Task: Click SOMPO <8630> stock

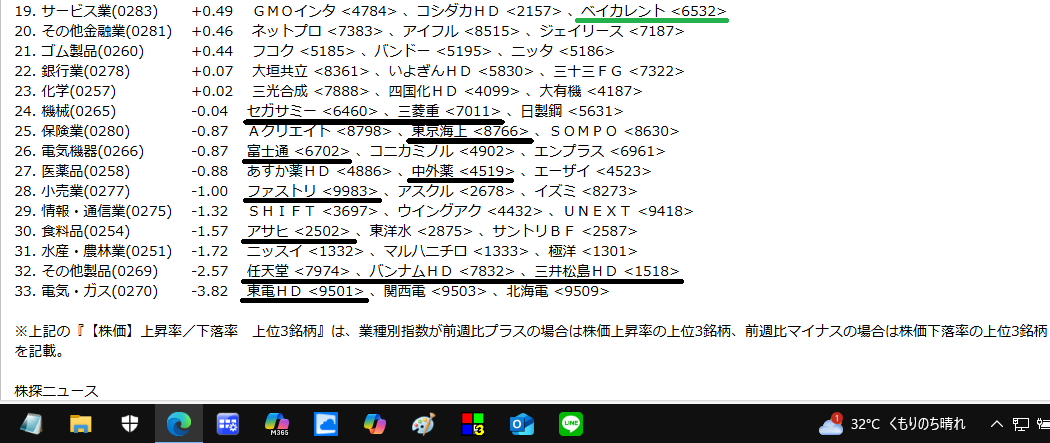Action: click(614, 131)
